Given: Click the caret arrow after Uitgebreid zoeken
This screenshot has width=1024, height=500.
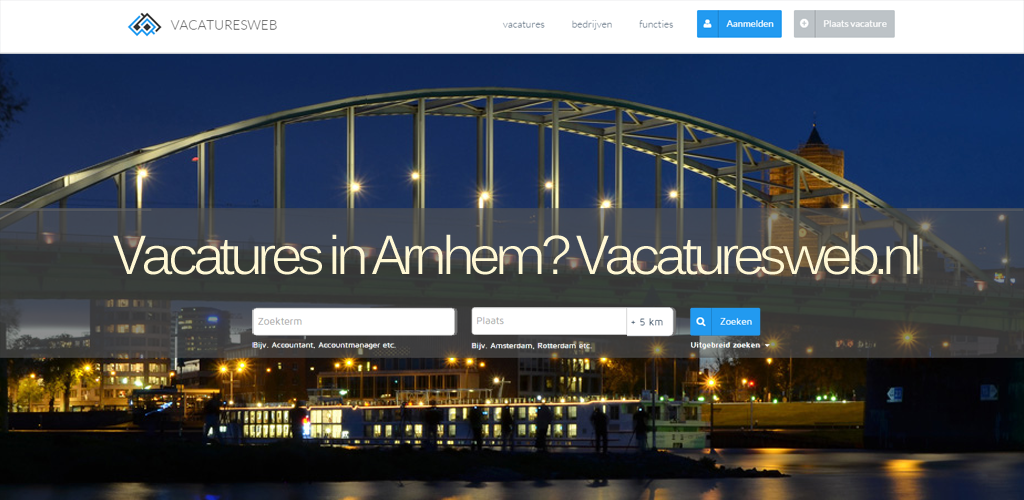Looking at the screenshot, I should (767, 345).
